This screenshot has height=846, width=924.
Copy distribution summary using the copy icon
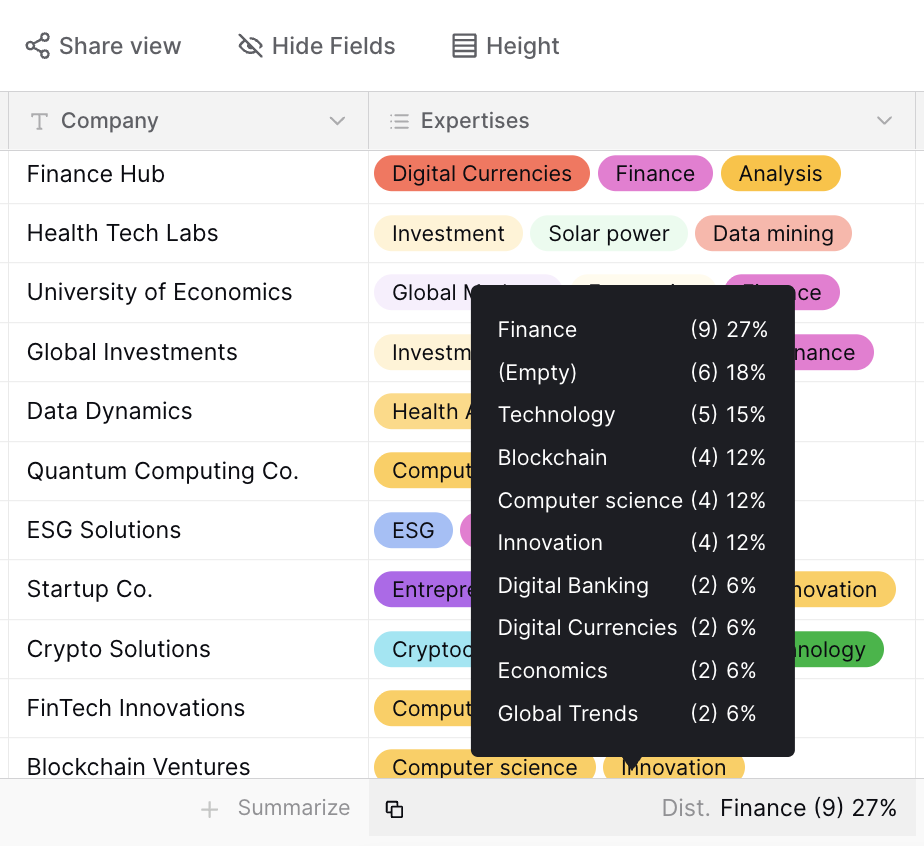[395, 809]
